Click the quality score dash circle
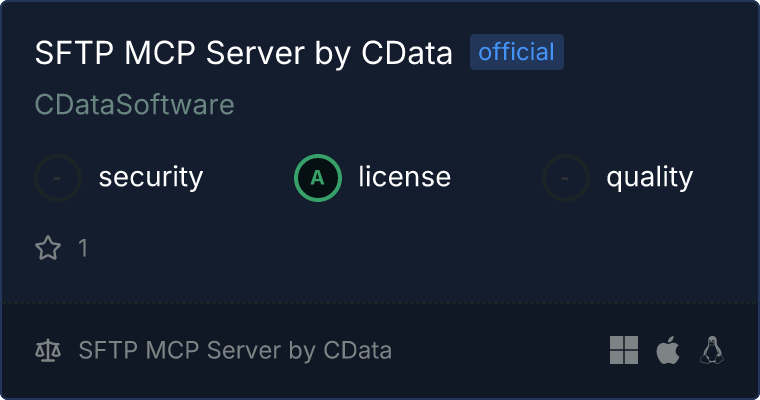This screenshot has width=760, height=400. point(566,178)
